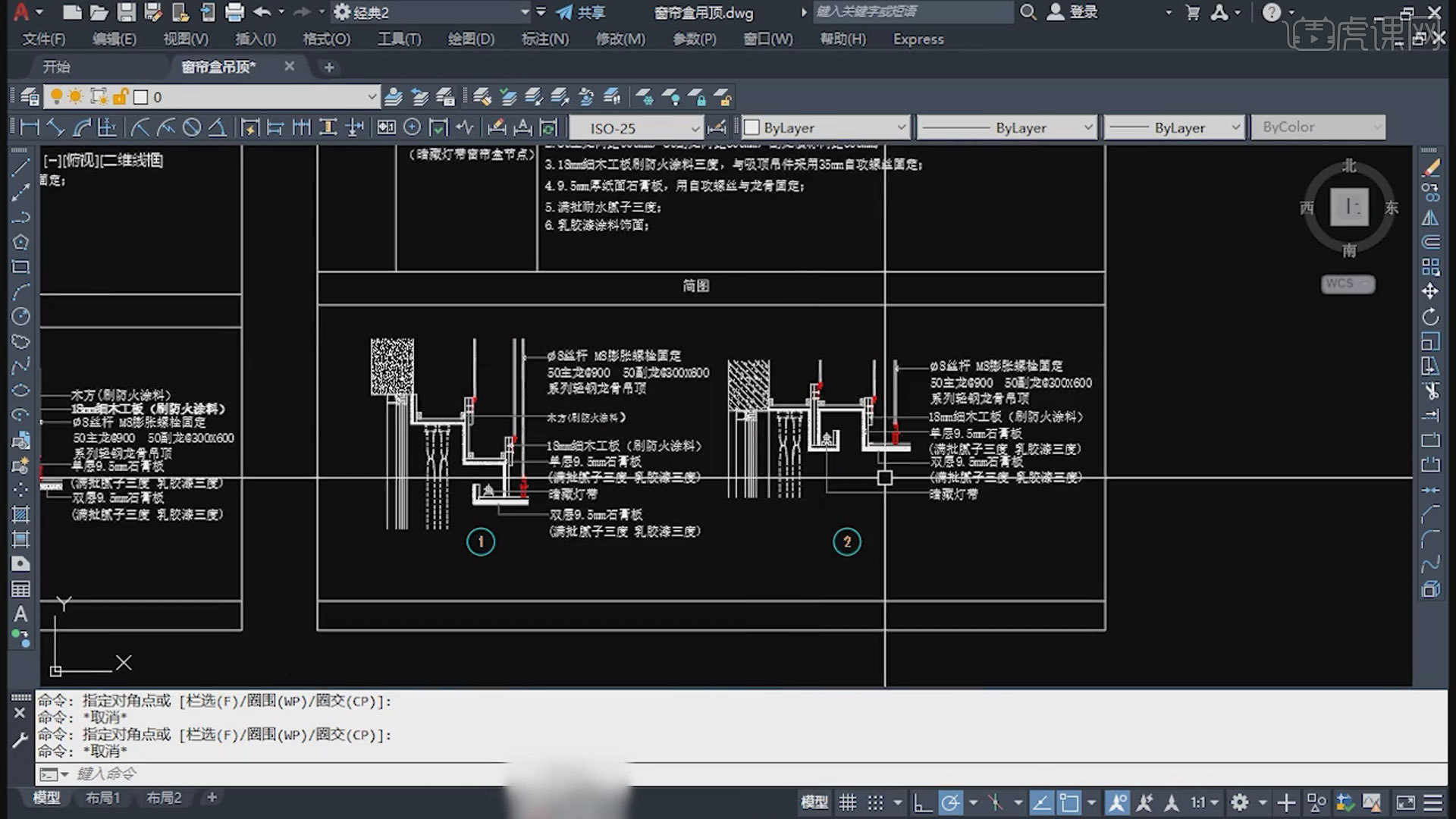Click the 共享 share button
Screen dimensions: 1456x819
(x=581, y=12)
